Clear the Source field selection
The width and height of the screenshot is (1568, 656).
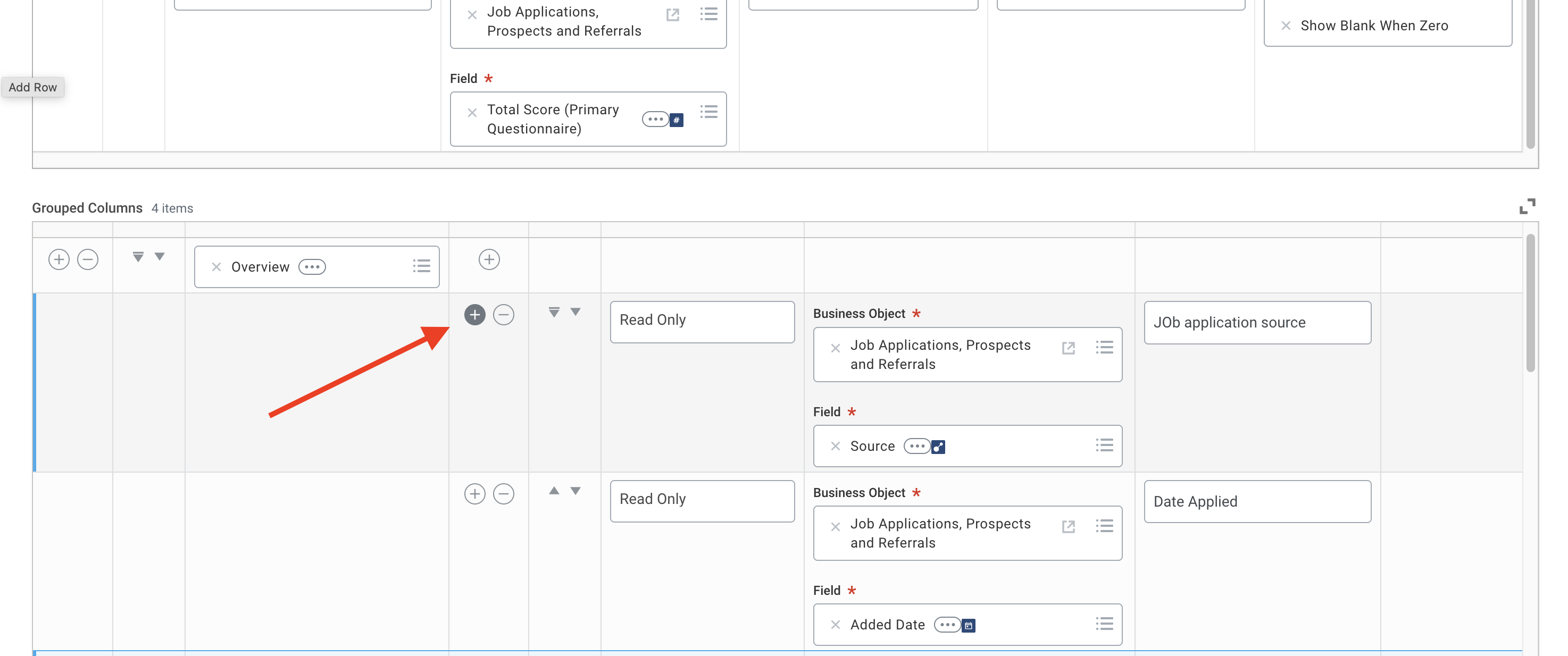click(x=835, y=446)
